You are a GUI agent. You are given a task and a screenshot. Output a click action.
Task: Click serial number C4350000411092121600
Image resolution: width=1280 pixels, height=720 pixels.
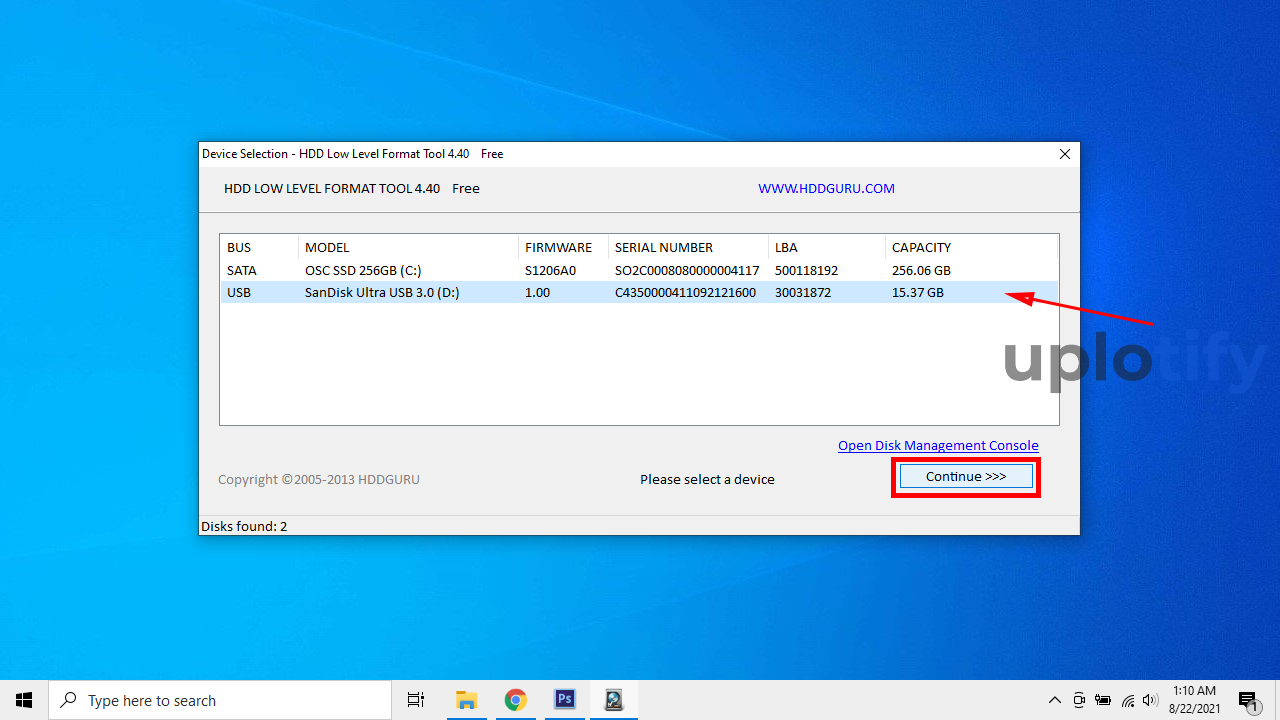click(x=685, y=293)
